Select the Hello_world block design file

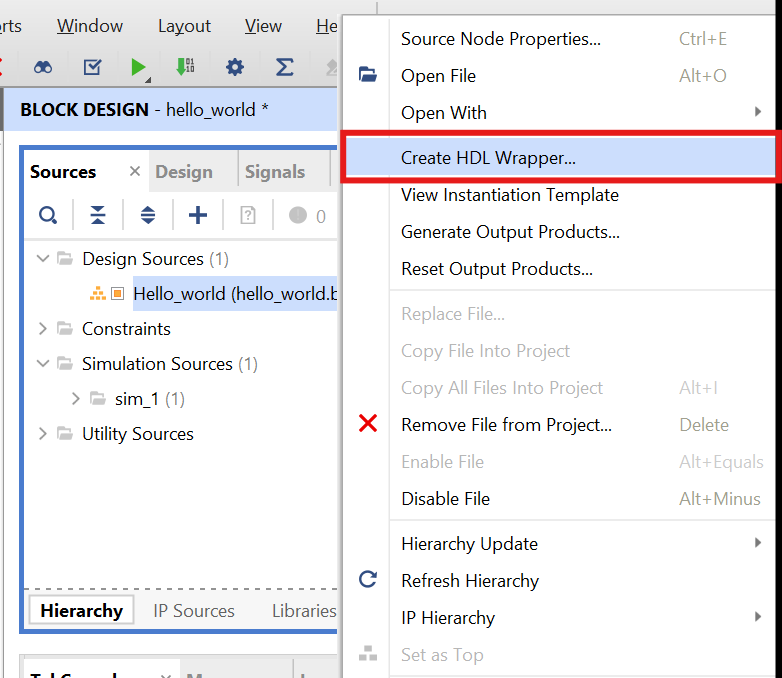coord(234,294)
